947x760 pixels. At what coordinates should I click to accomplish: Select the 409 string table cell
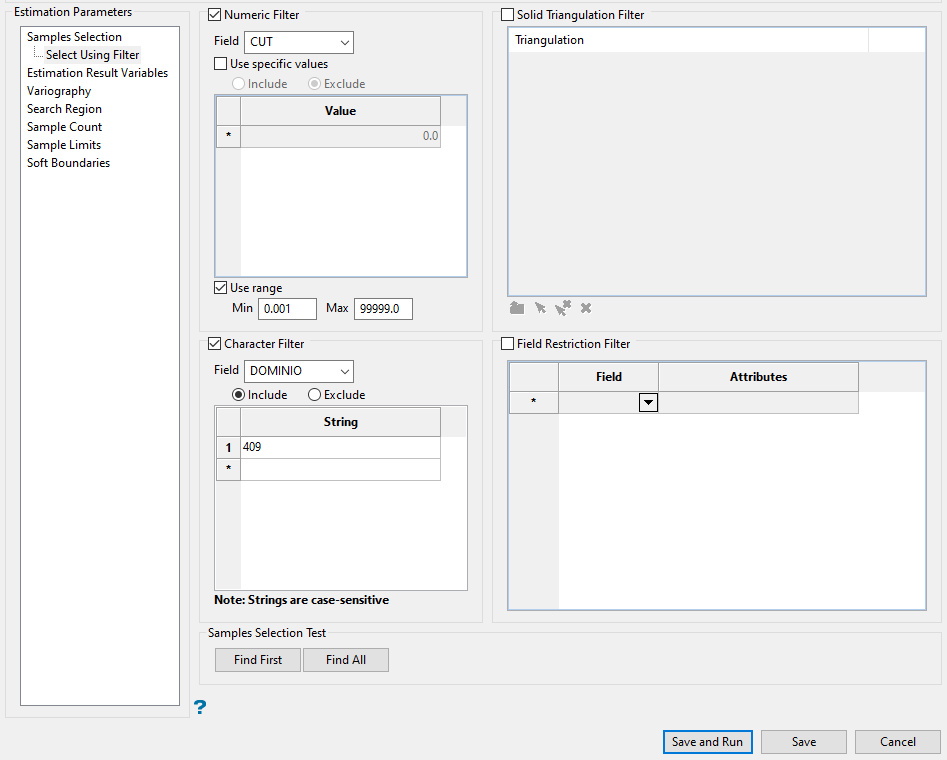pos(340,448)
